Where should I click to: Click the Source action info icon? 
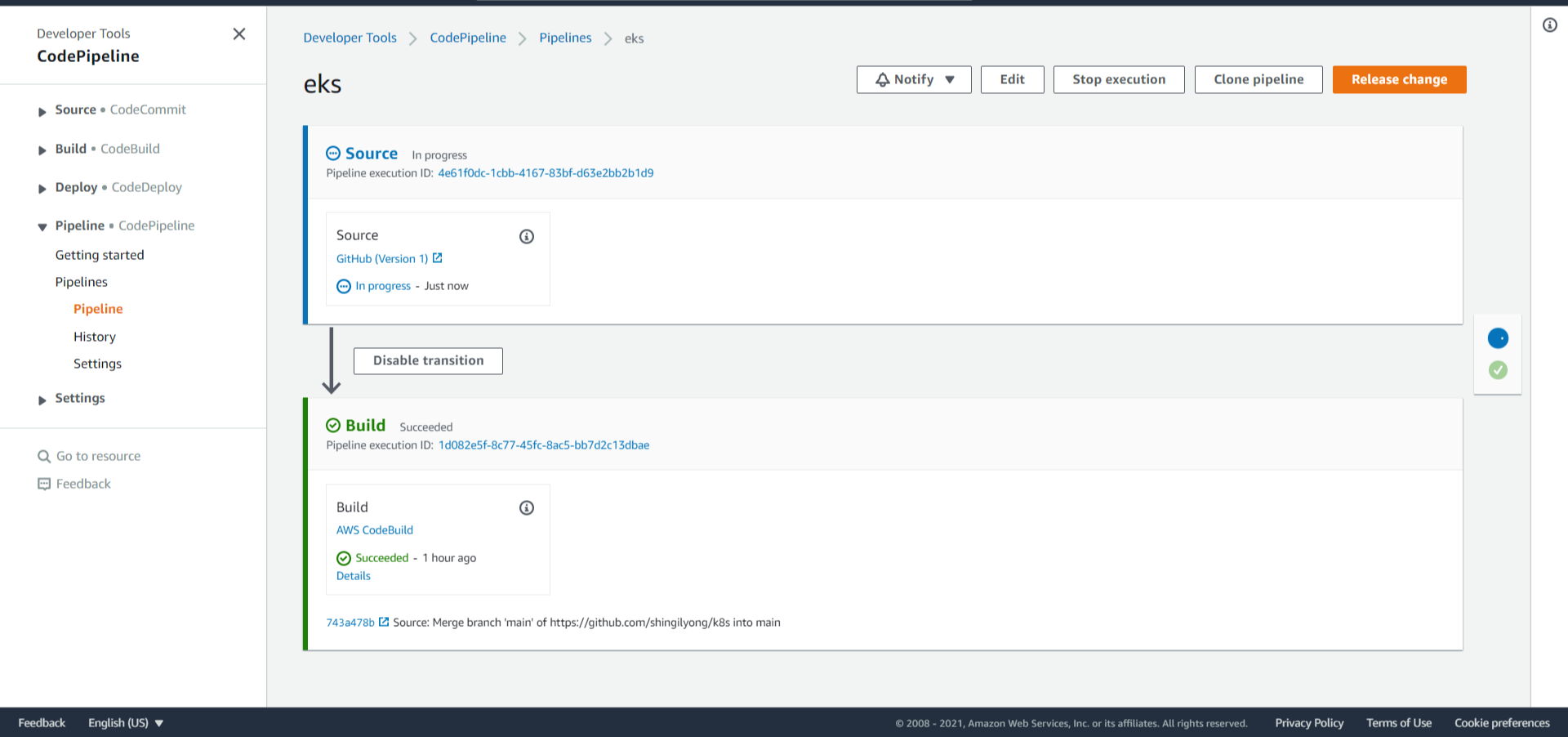527,236
